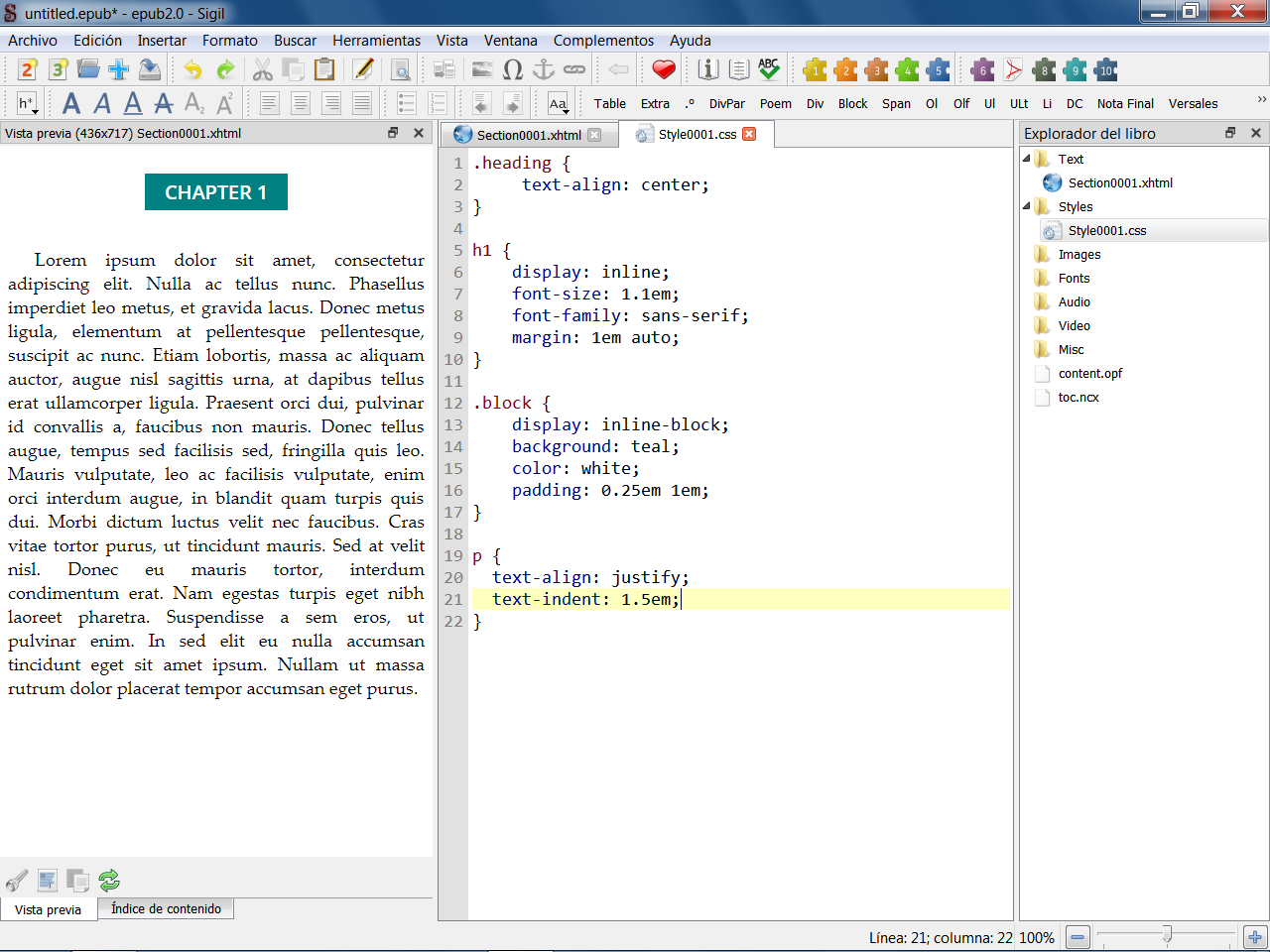Click the green refresh preview icon
The image size is (1270, 952).
[x=109, y=880]
